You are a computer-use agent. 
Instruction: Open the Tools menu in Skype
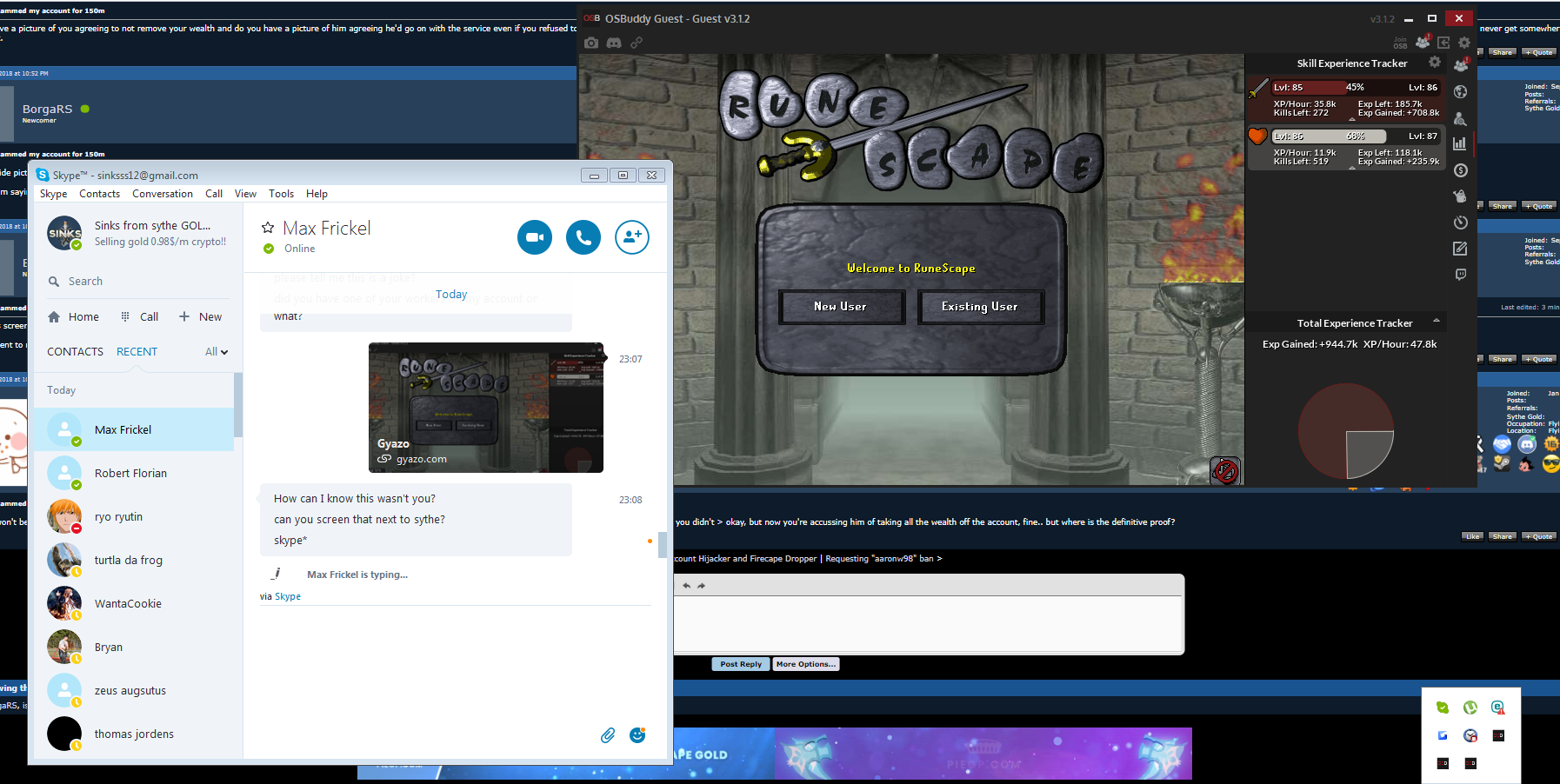coord(281,194)
